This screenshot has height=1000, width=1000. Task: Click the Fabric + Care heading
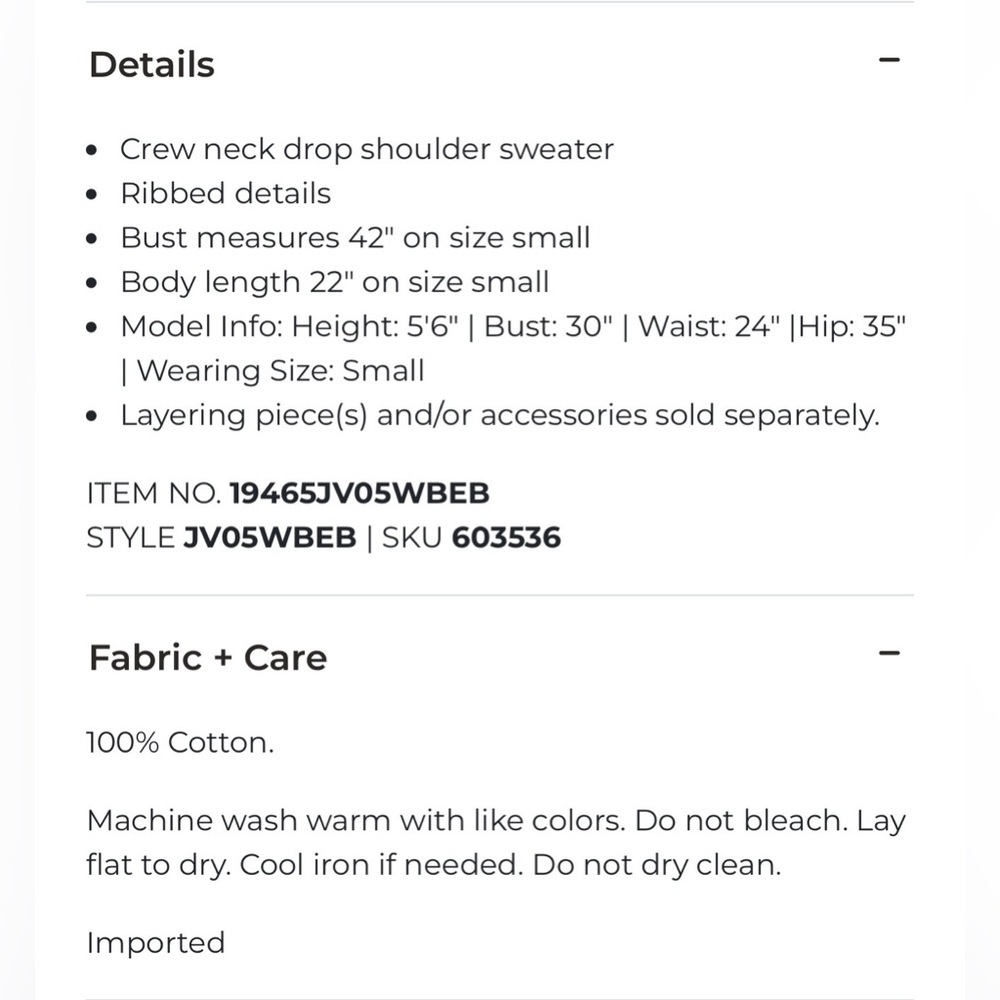click(208, 658)
